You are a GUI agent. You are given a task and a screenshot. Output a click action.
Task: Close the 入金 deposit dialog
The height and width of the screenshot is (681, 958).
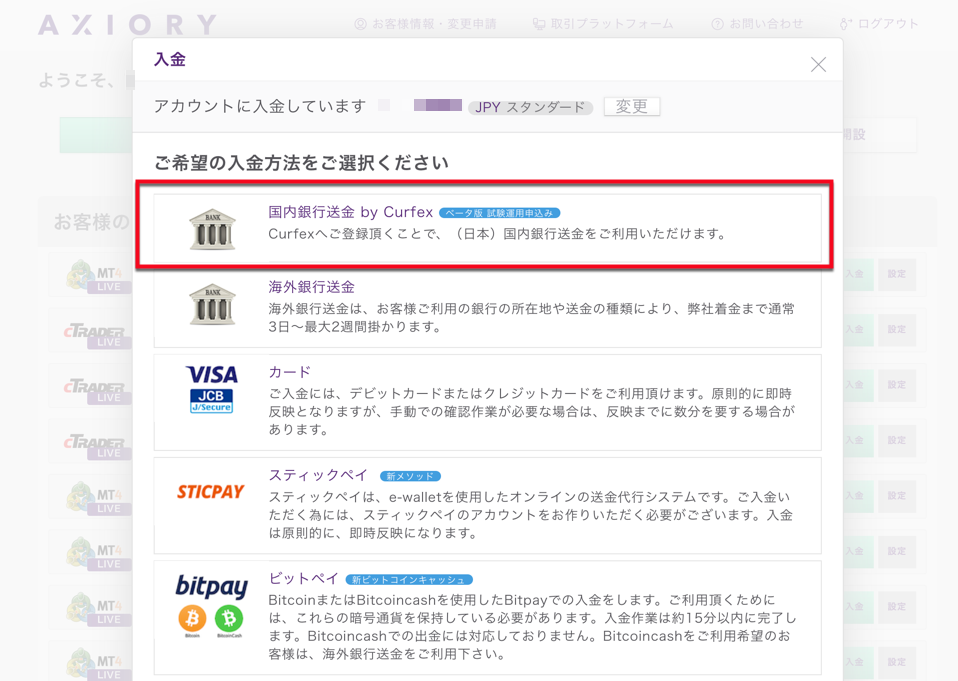point(818,65)
